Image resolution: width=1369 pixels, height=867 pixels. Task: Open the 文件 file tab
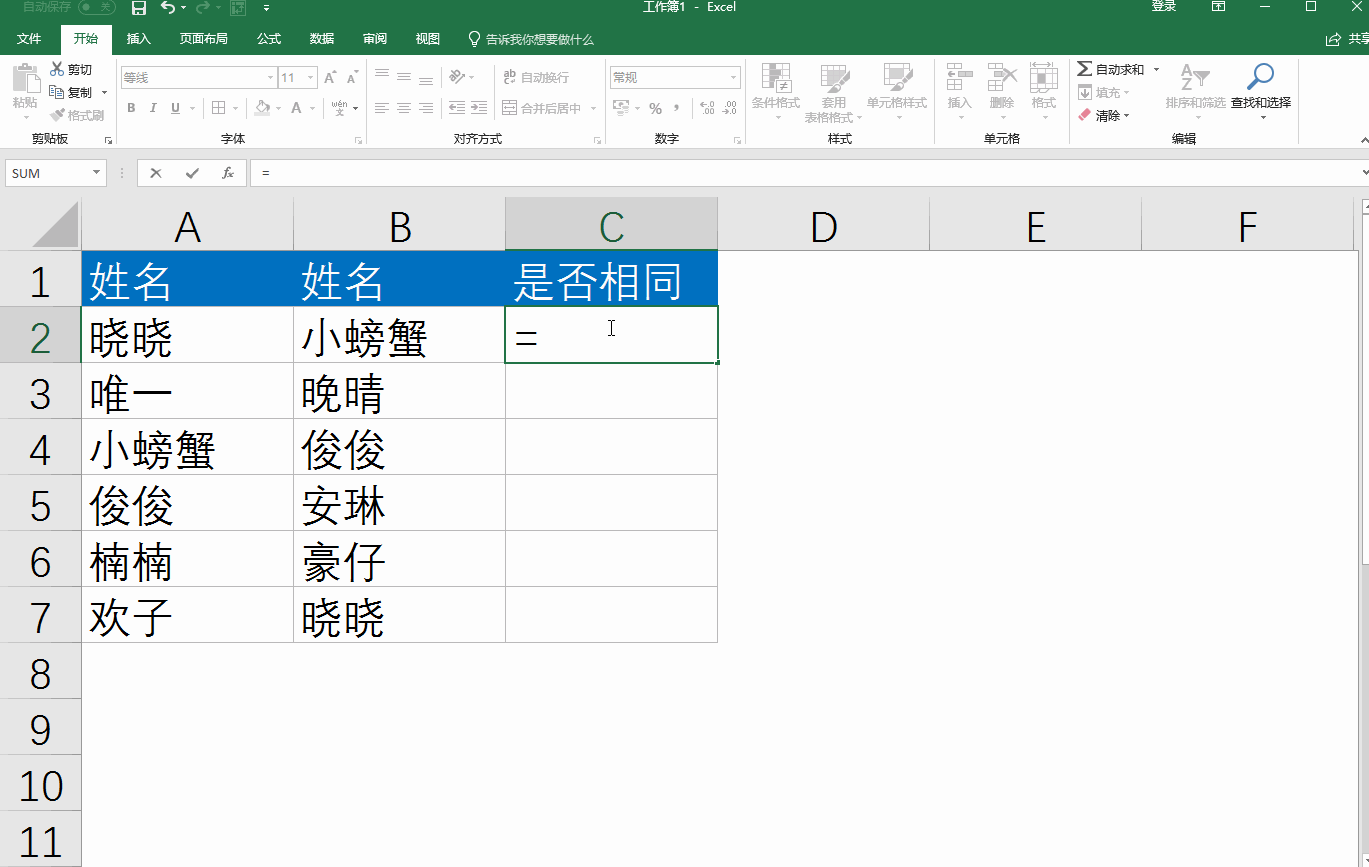29,39
